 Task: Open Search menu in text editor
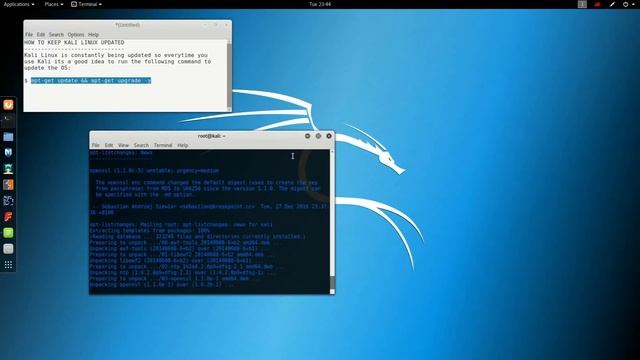(56, 35)
